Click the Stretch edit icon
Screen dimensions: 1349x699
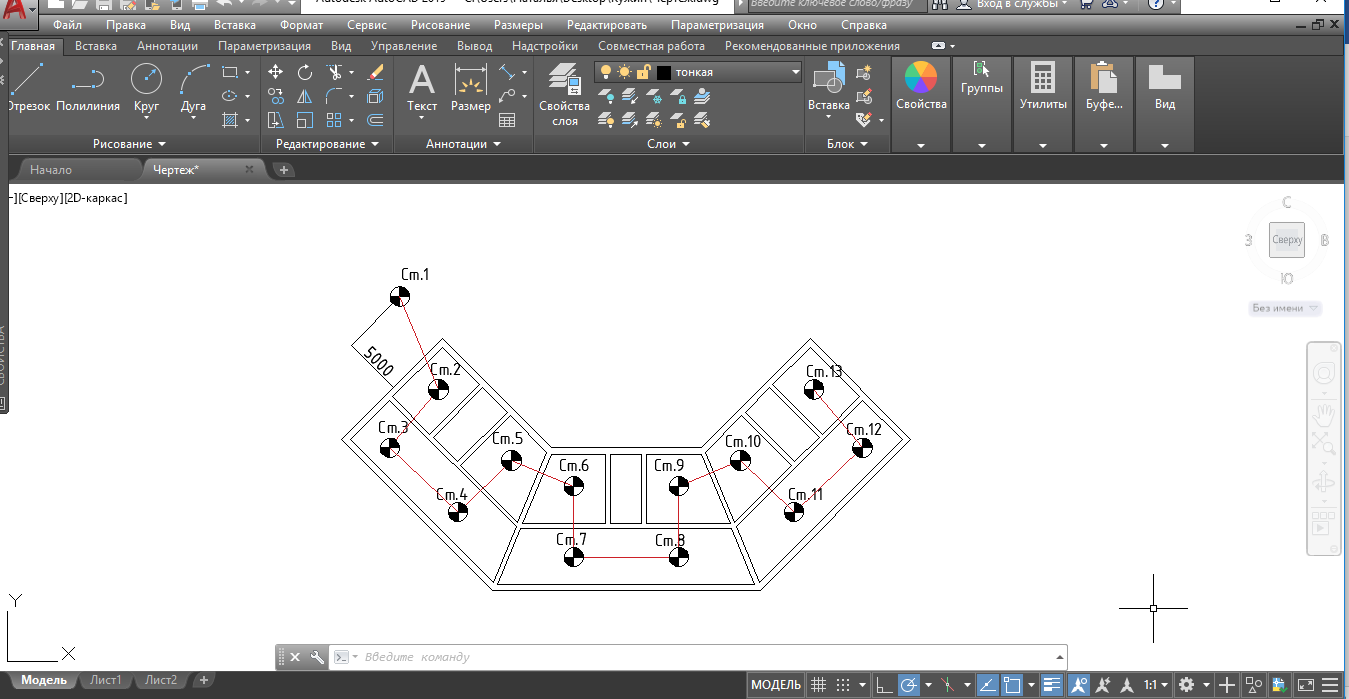click(x=276, y=120)
